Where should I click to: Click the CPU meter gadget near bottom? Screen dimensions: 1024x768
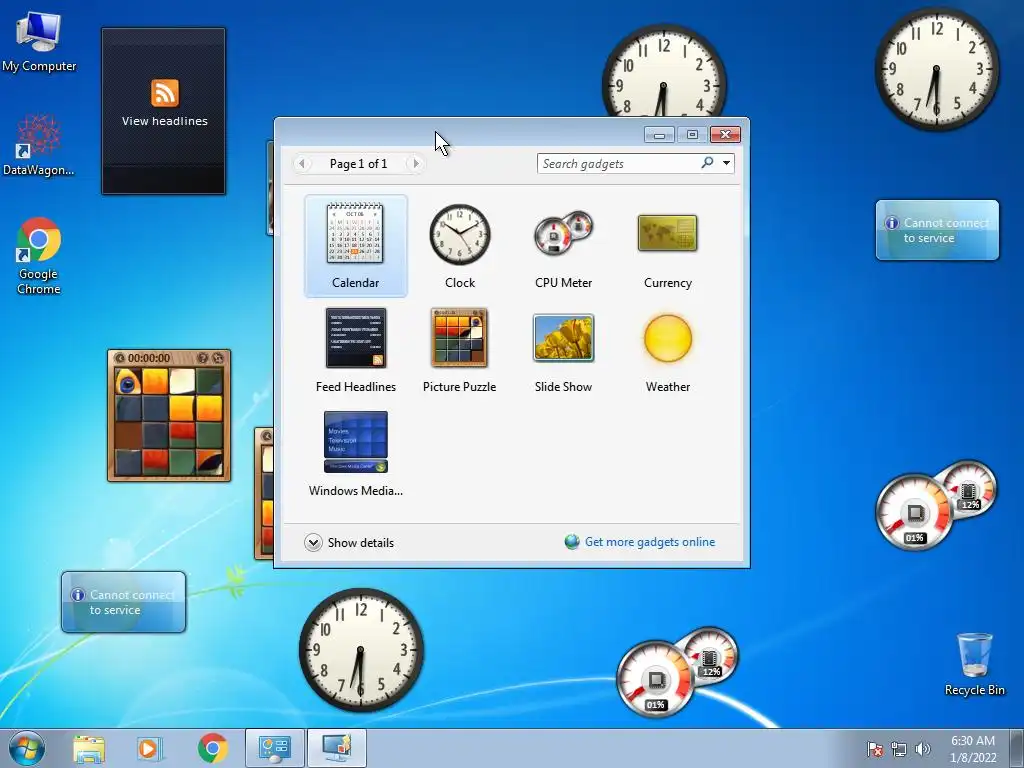677,672
